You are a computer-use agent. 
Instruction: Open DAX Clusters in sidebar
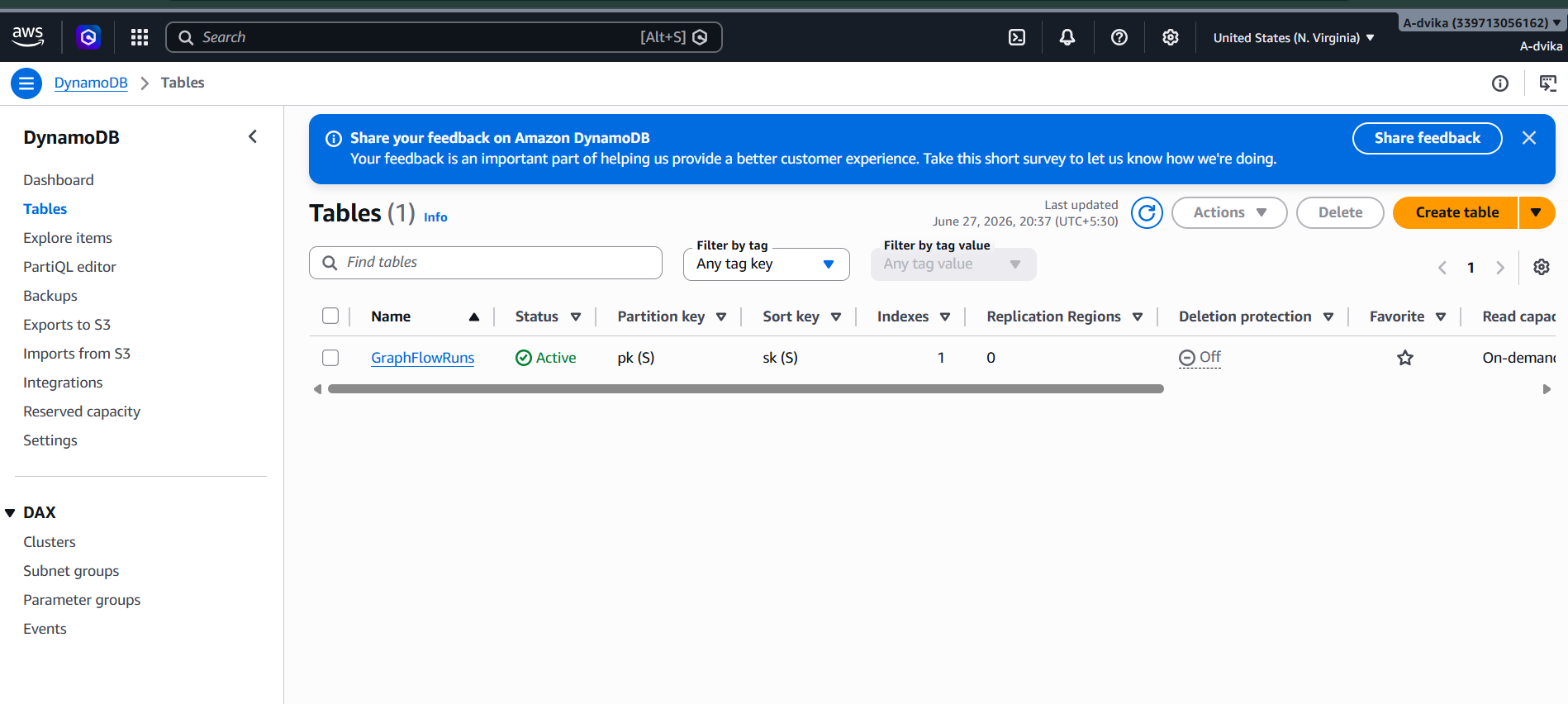[50, 542]
